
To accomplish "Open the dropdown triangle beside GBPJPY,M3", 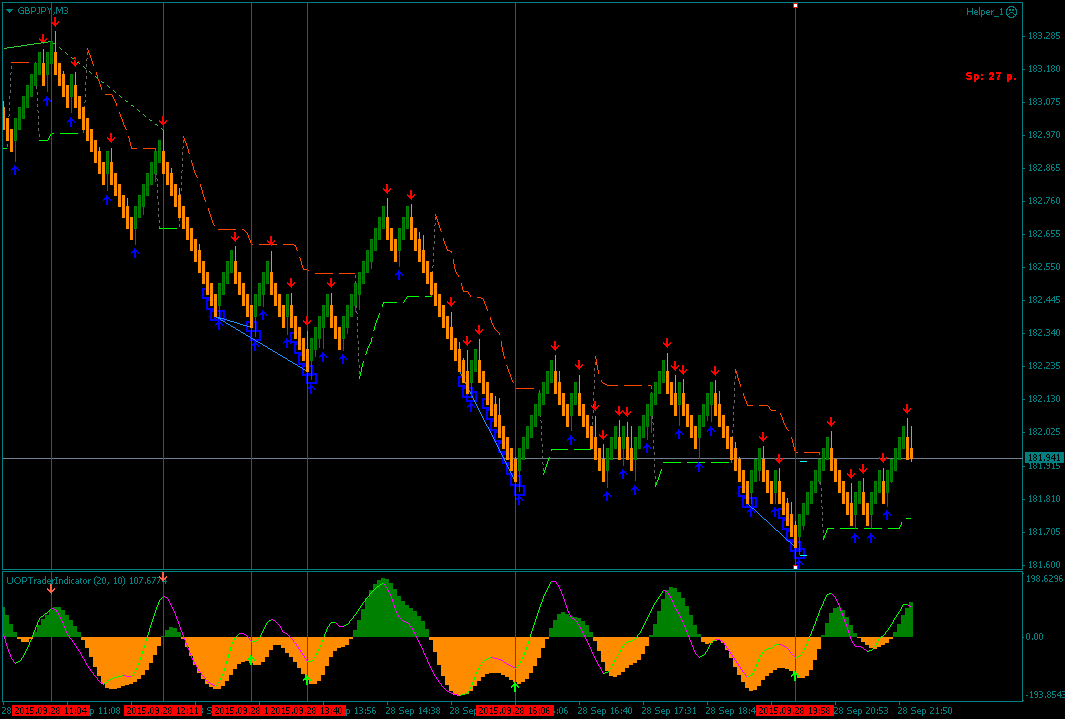I will [10, 11].
